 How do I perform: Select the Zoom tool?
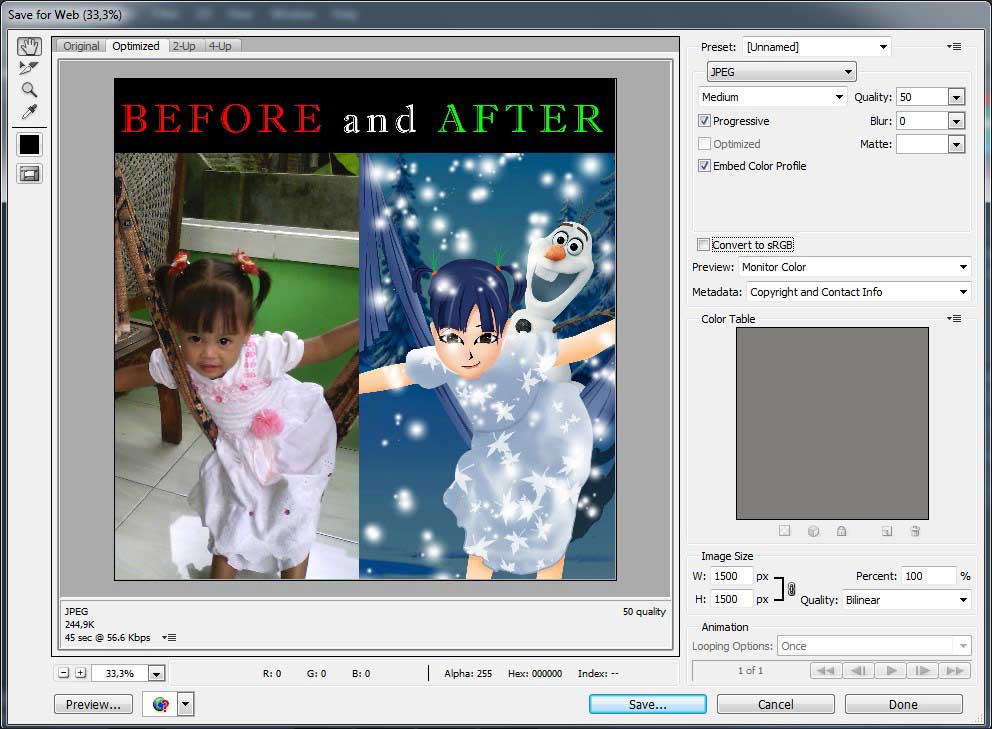click(29, 89)
